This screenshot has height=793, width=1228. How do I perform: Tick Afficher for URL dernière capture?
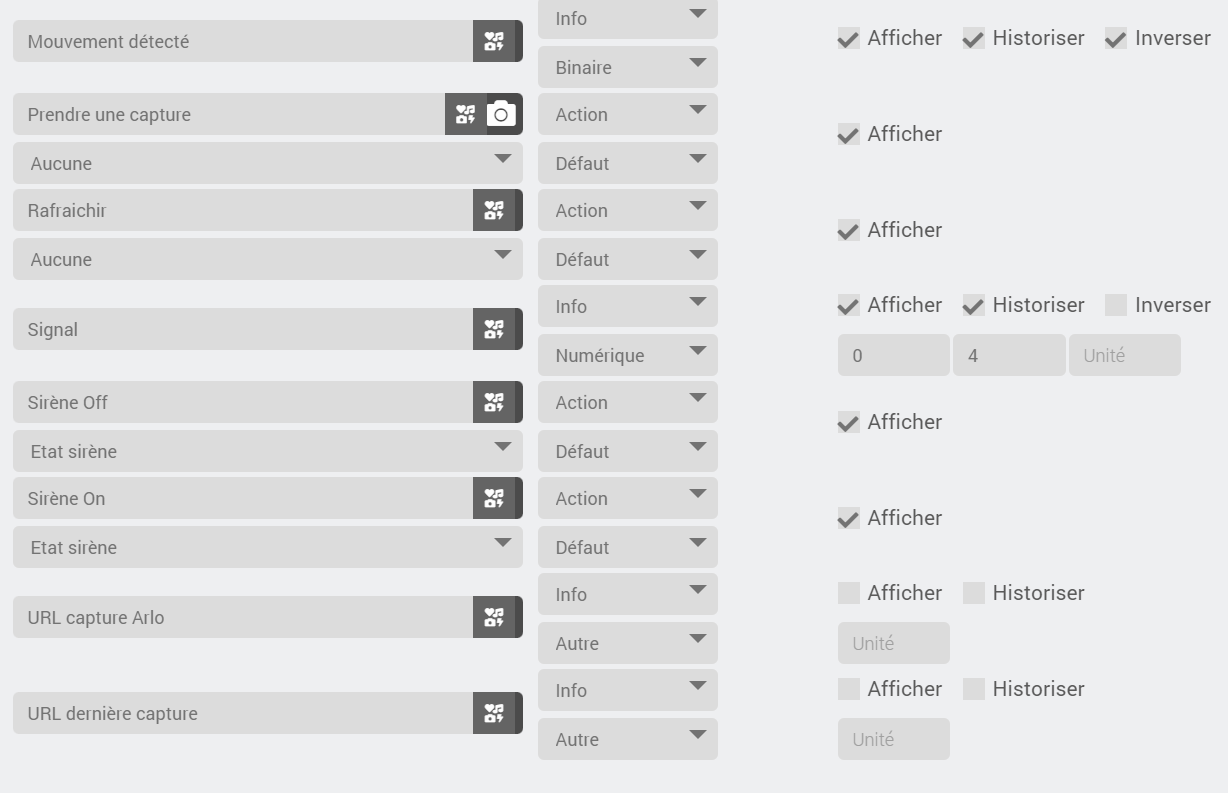pyautogui.click(x=849, y=689)
